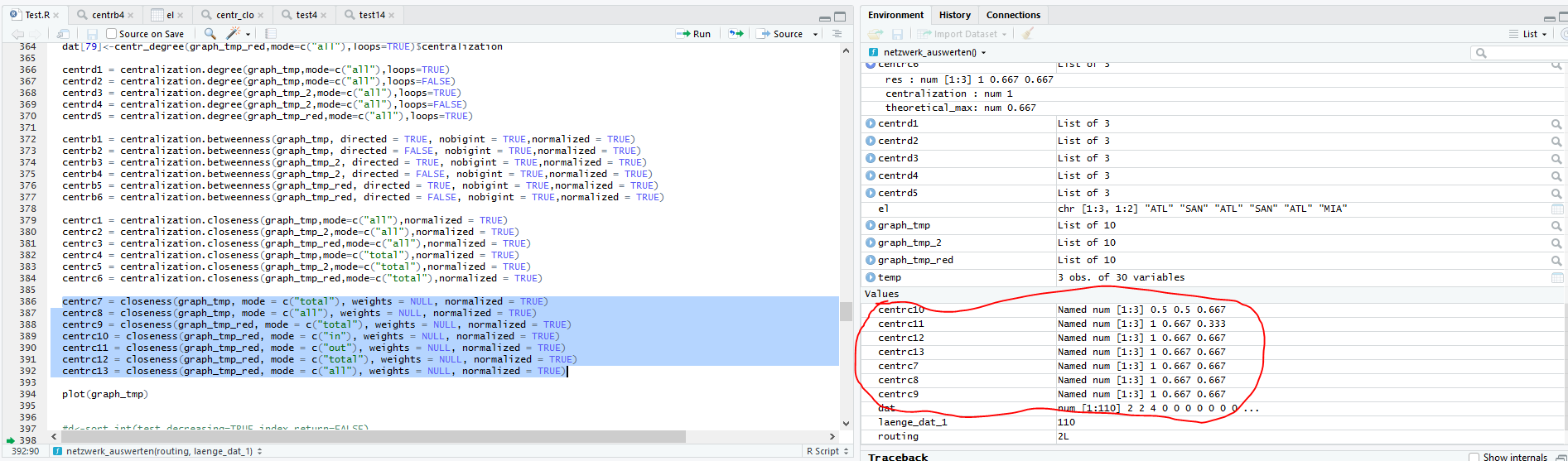Inspect graph_tmp_2 with its magnifier icon
Viewport: 1568px width, 461px height.
(1556, 243)
